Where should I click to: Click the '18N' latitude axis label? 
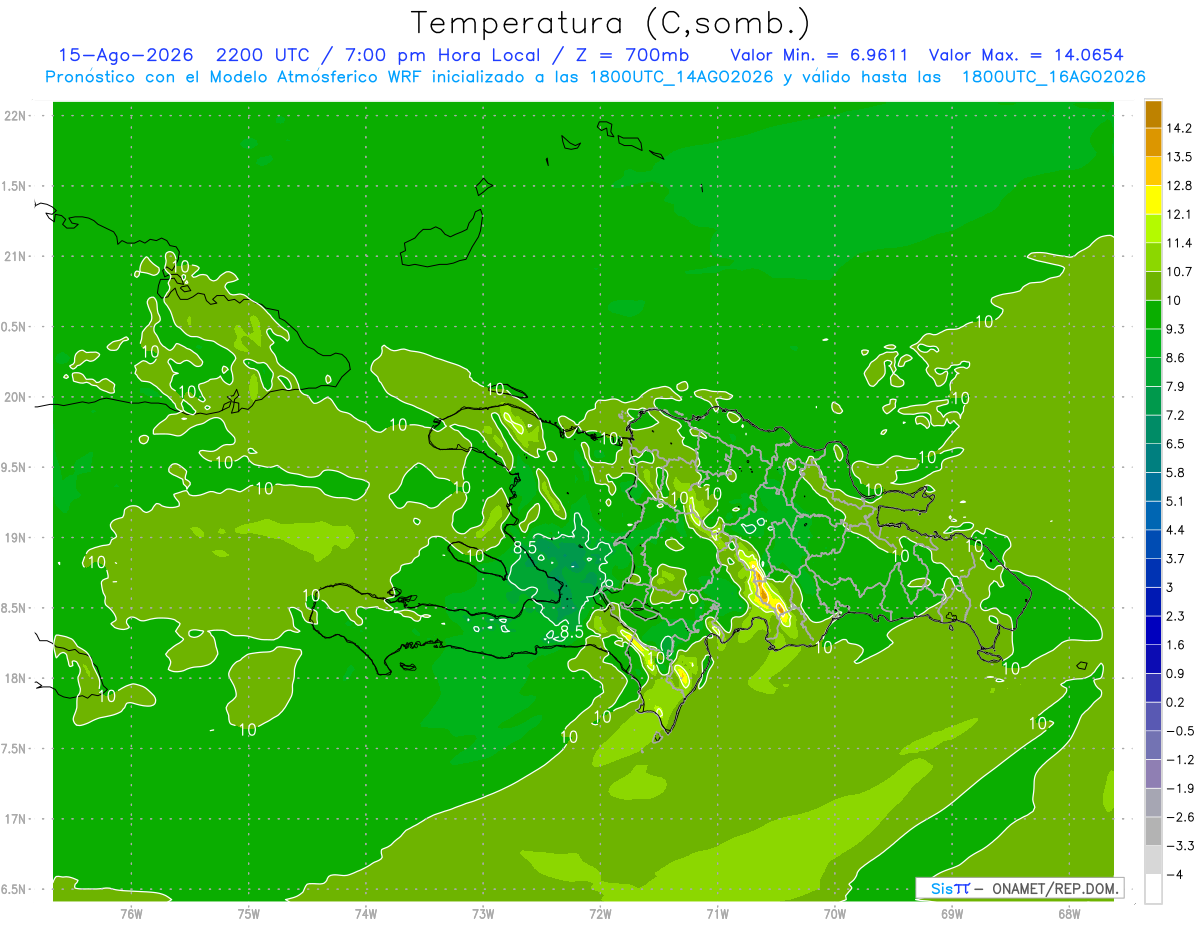[x=16, y=678]
